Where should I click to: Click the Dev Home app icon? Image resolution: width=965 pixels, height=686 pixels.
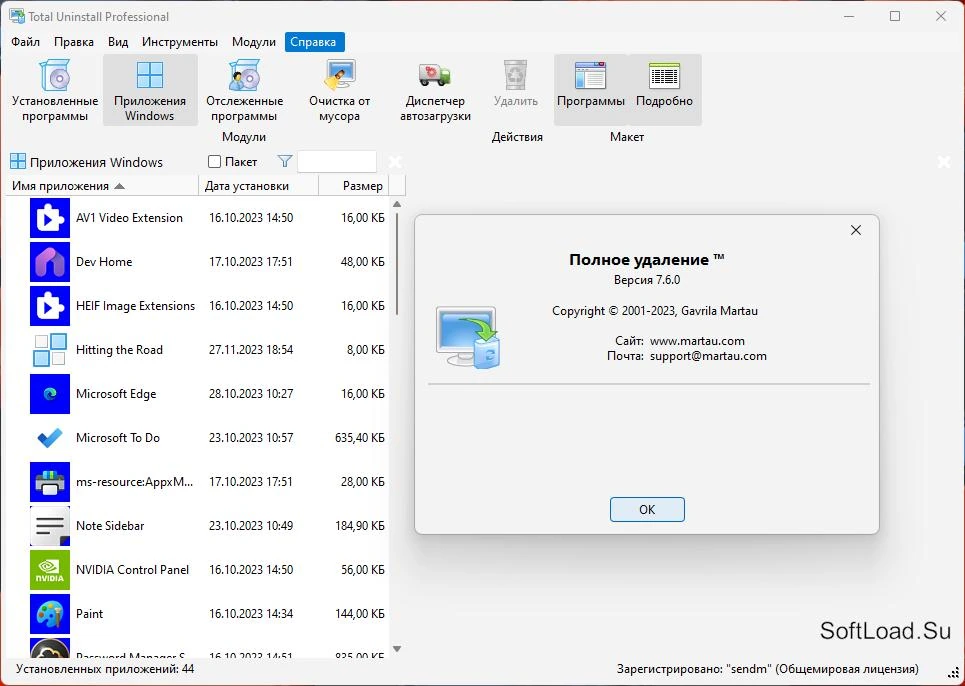50,262
